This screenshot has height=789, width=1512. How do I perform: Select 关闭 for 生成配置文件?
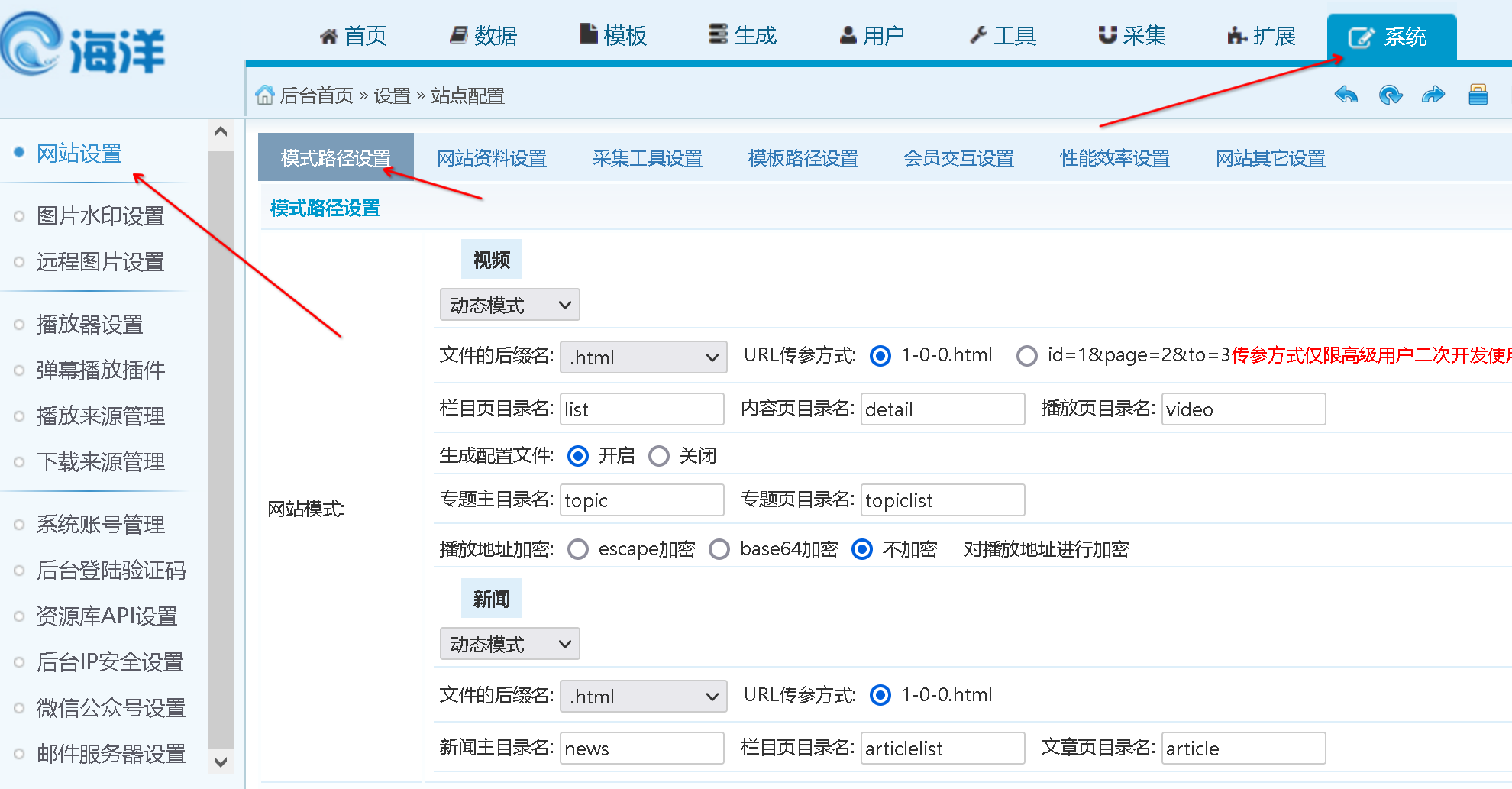pos(659,456)
